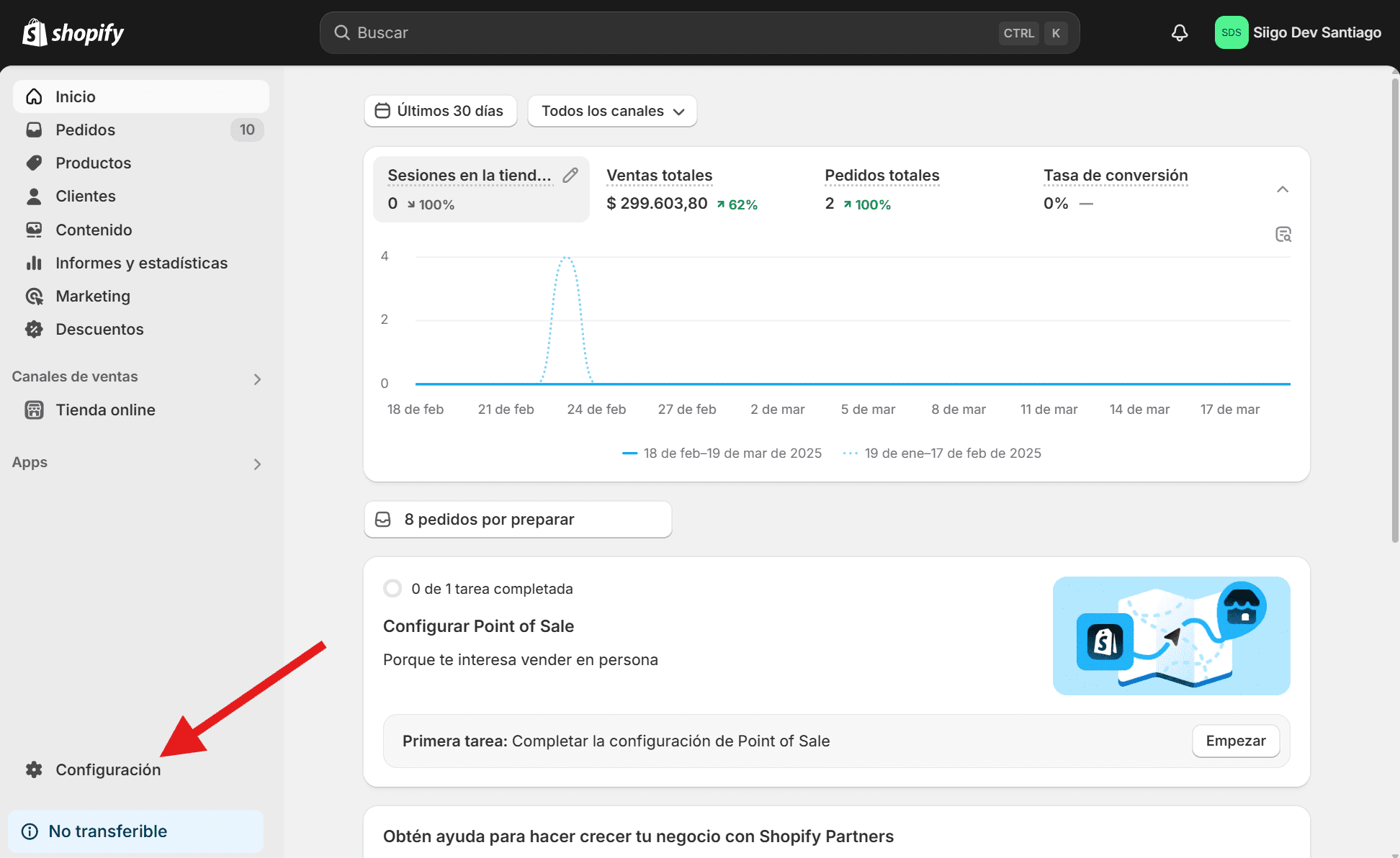Open 8 pedidos por preparar
The width and height of the screenshot is (1400, 858).
(518, 519)
